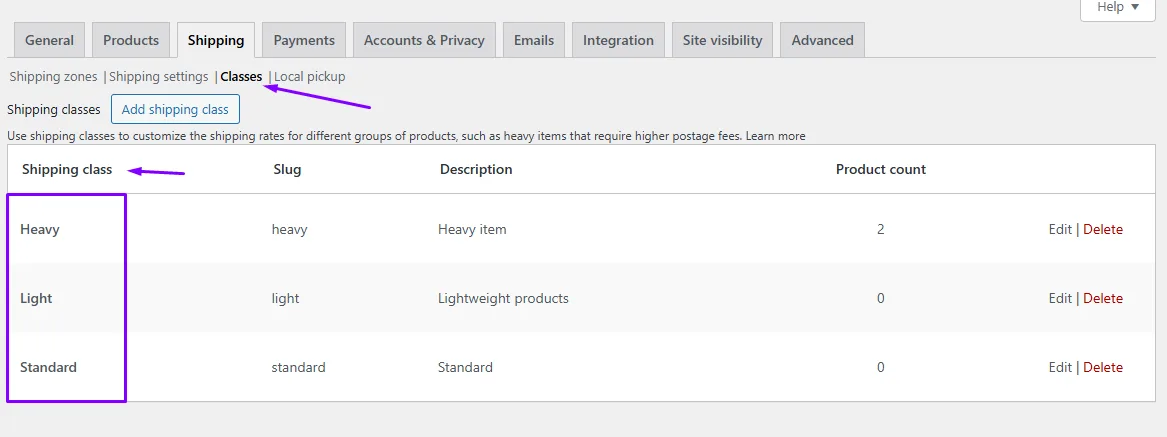1167x437 pixels.
Task: Follow the Learn more link
Action: coord(776,136)
